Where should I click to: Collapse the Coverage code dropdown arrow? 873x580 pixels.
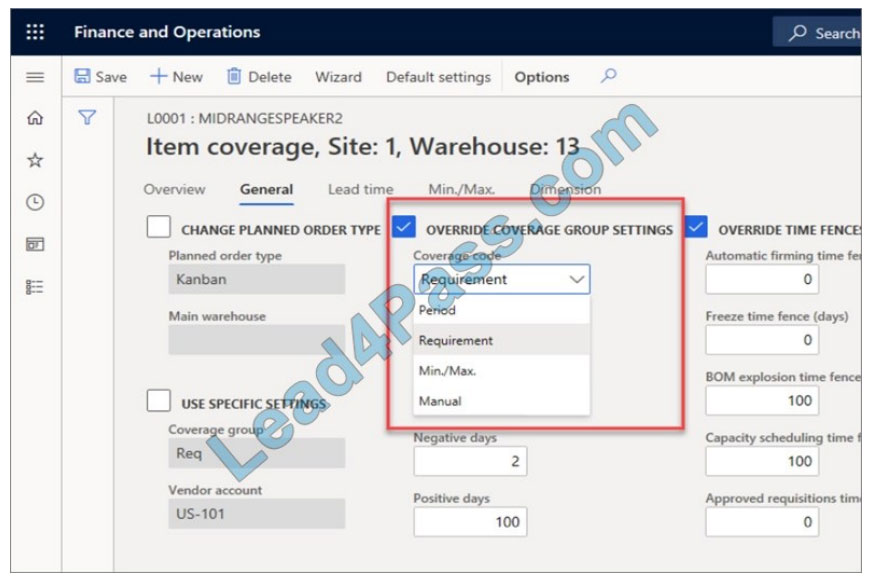577,279
